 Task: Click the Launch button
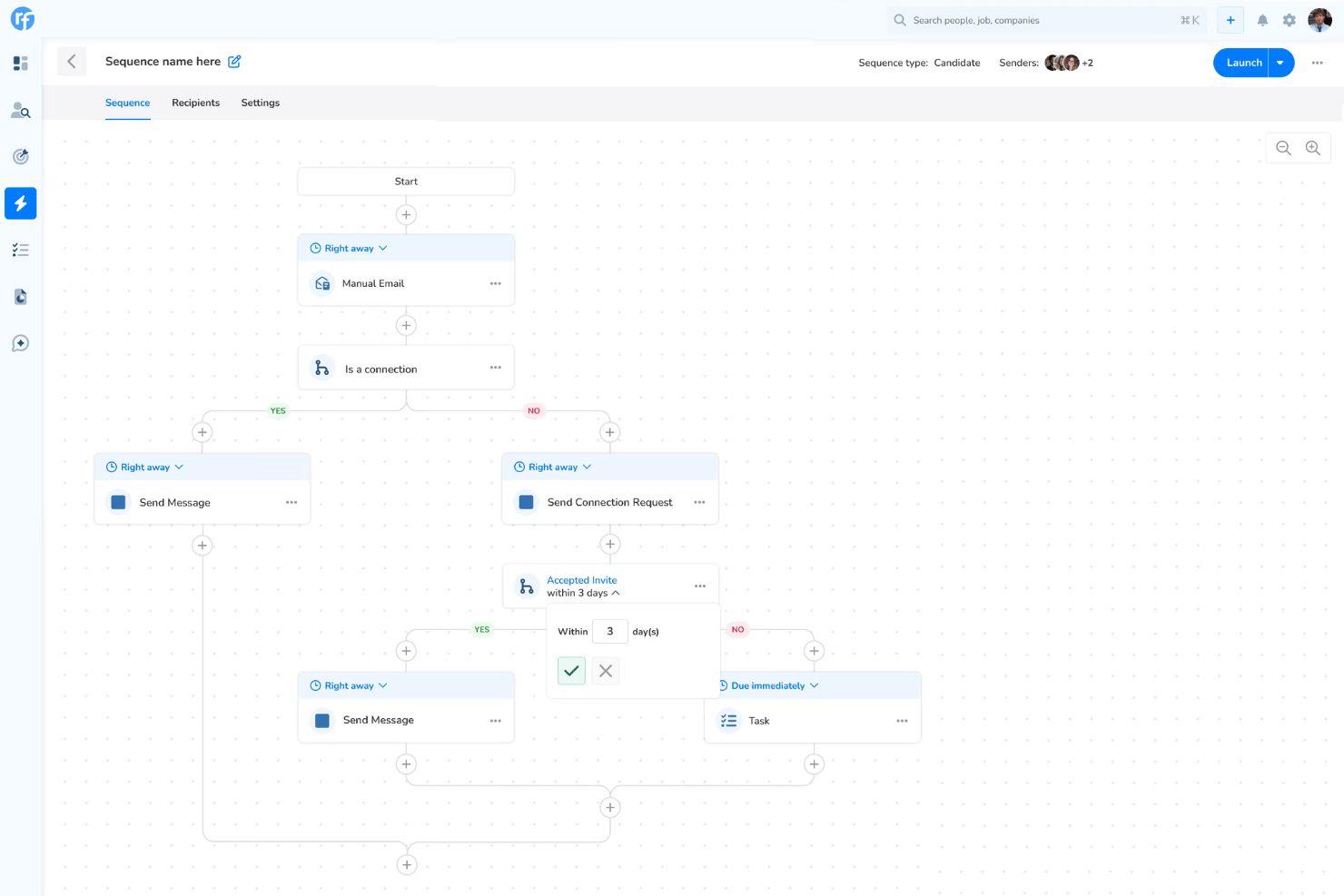pos(1241,63)
